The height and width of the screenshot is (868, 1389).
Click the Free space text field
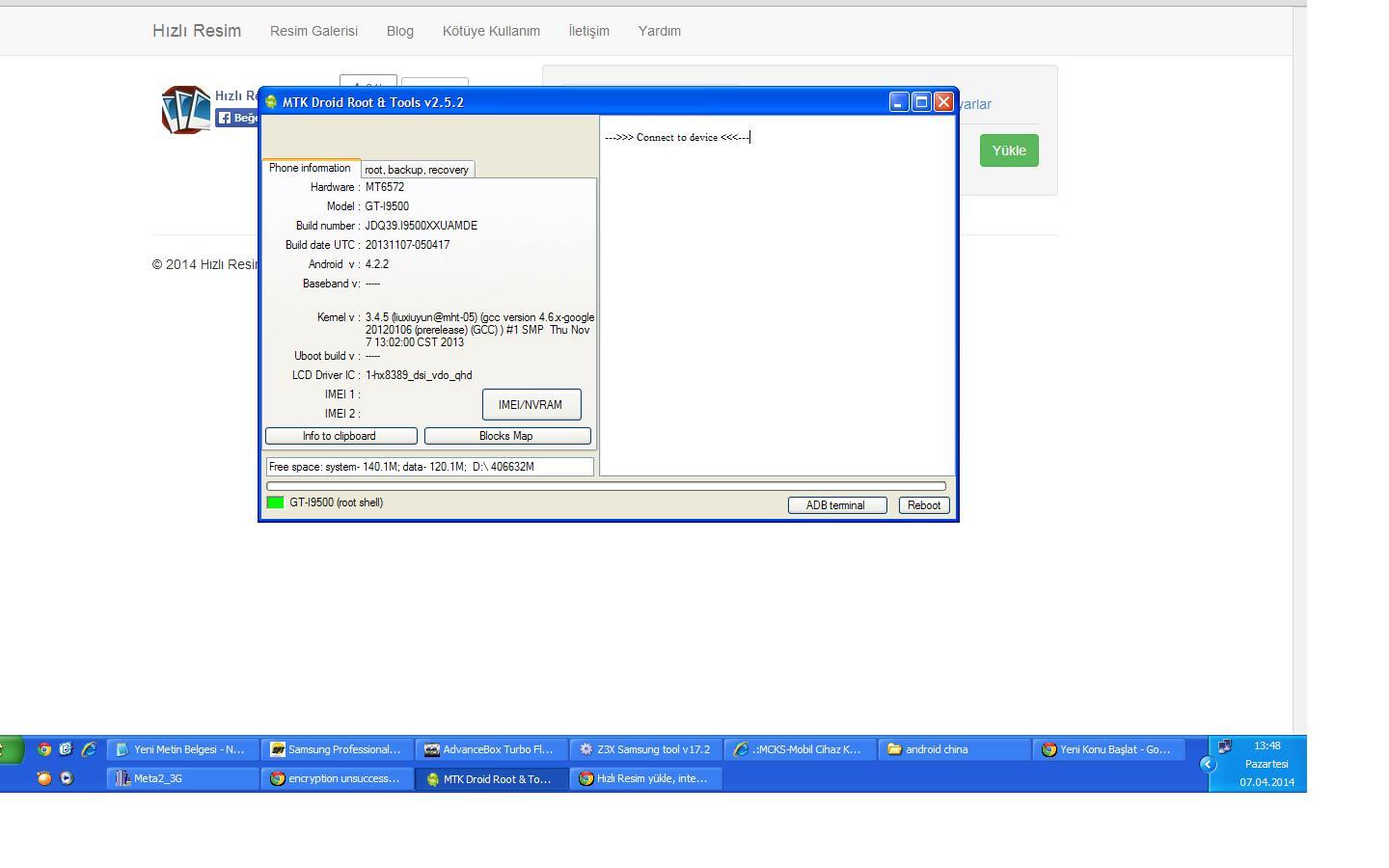(x=429, y=467)
